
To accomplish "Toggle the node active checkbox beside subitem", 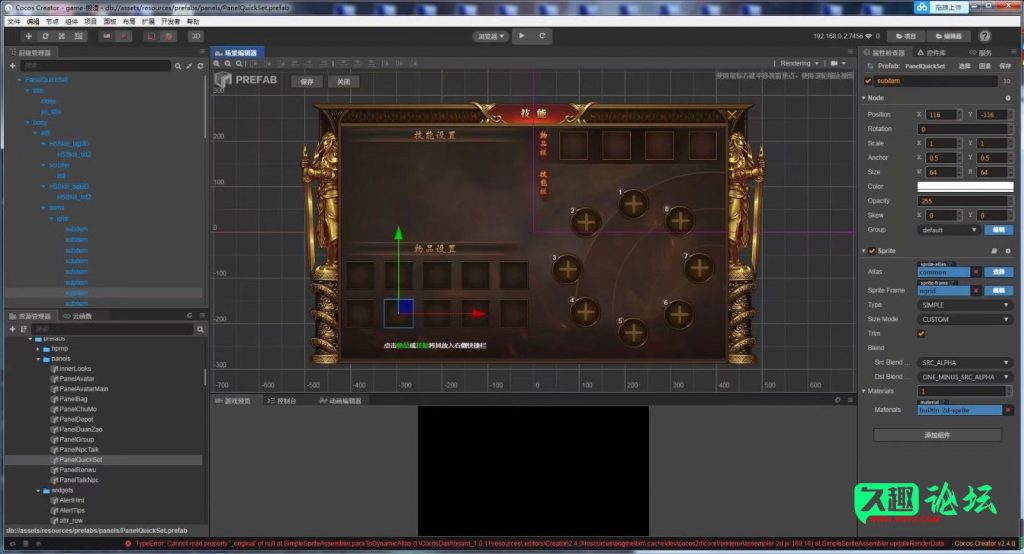I will click(x=868, y=81).
